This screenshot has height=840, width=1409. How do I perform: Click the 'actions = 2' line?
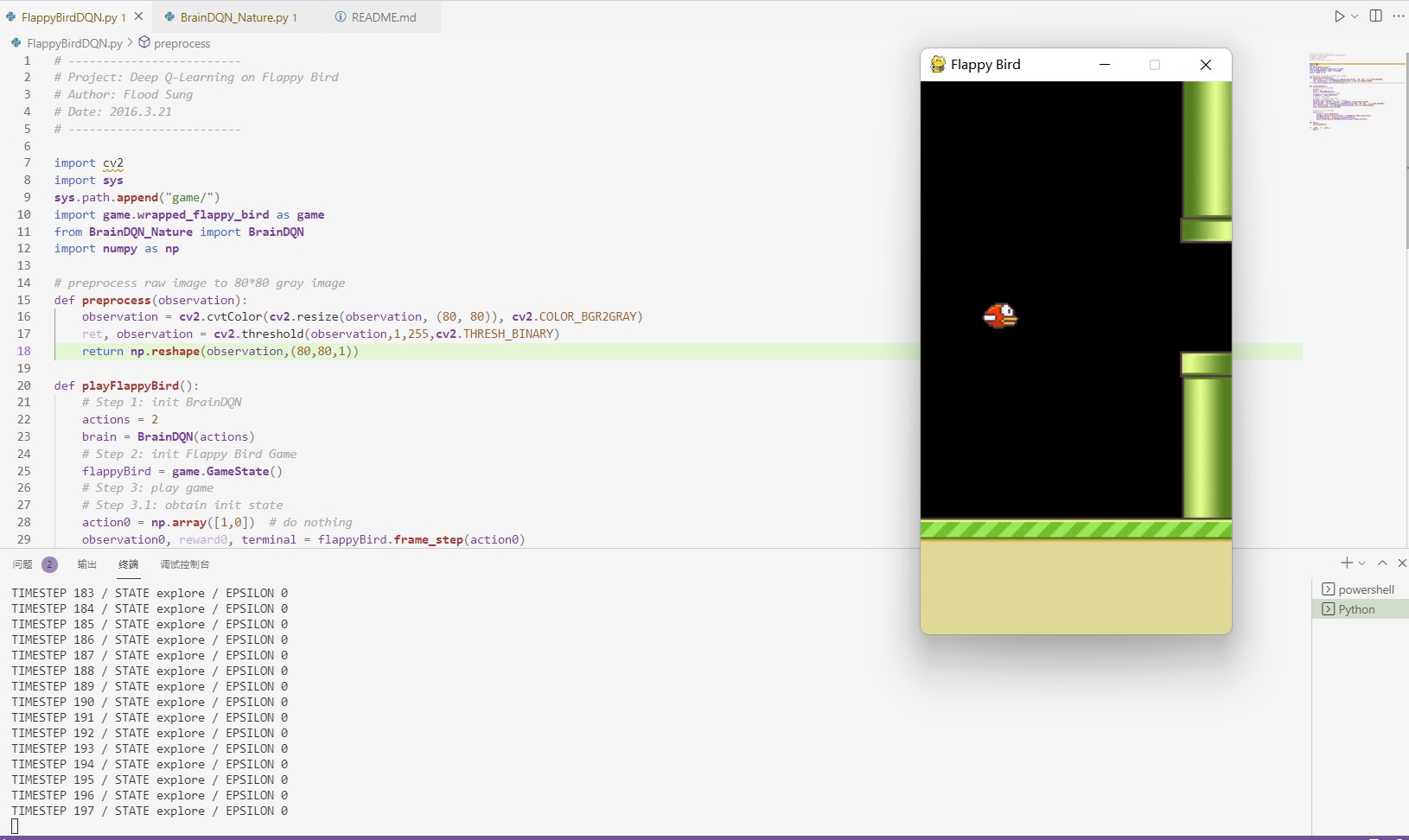click(x=120, y=419)
